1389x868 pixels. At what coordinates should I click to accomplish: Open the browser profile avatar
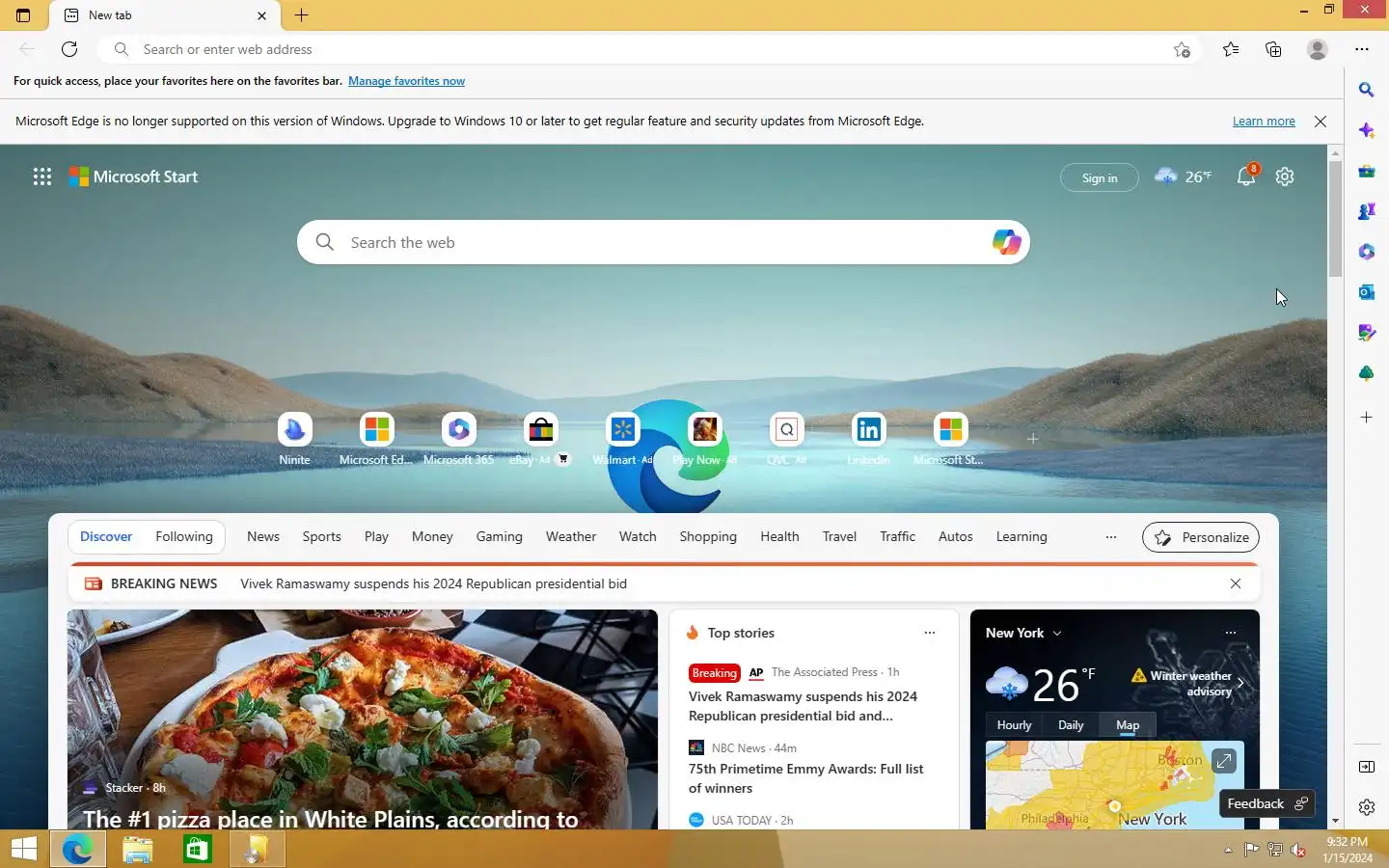(1318, 49)
